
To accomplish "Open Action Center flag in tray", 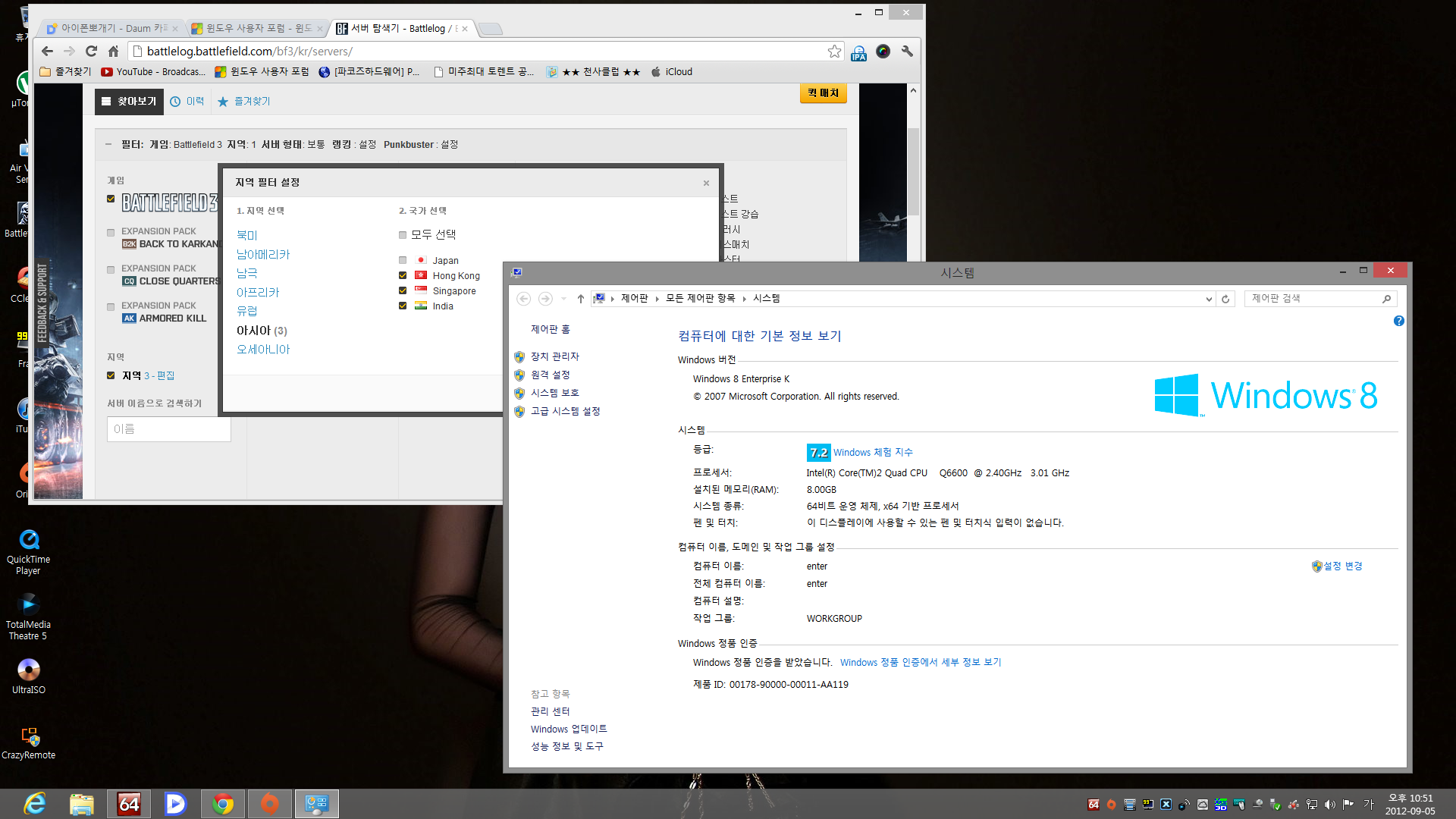I will point(1348,805).
